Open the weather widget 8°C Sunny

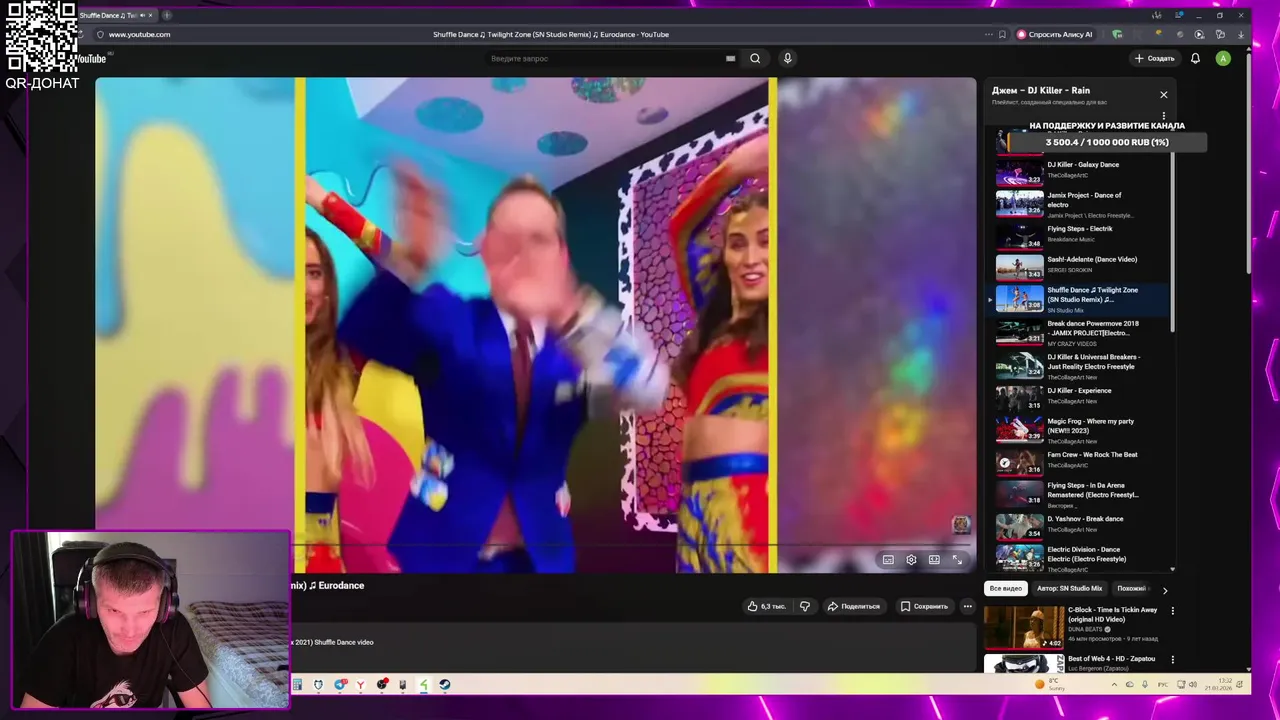pyautogui.click(x=1052, y=685)
